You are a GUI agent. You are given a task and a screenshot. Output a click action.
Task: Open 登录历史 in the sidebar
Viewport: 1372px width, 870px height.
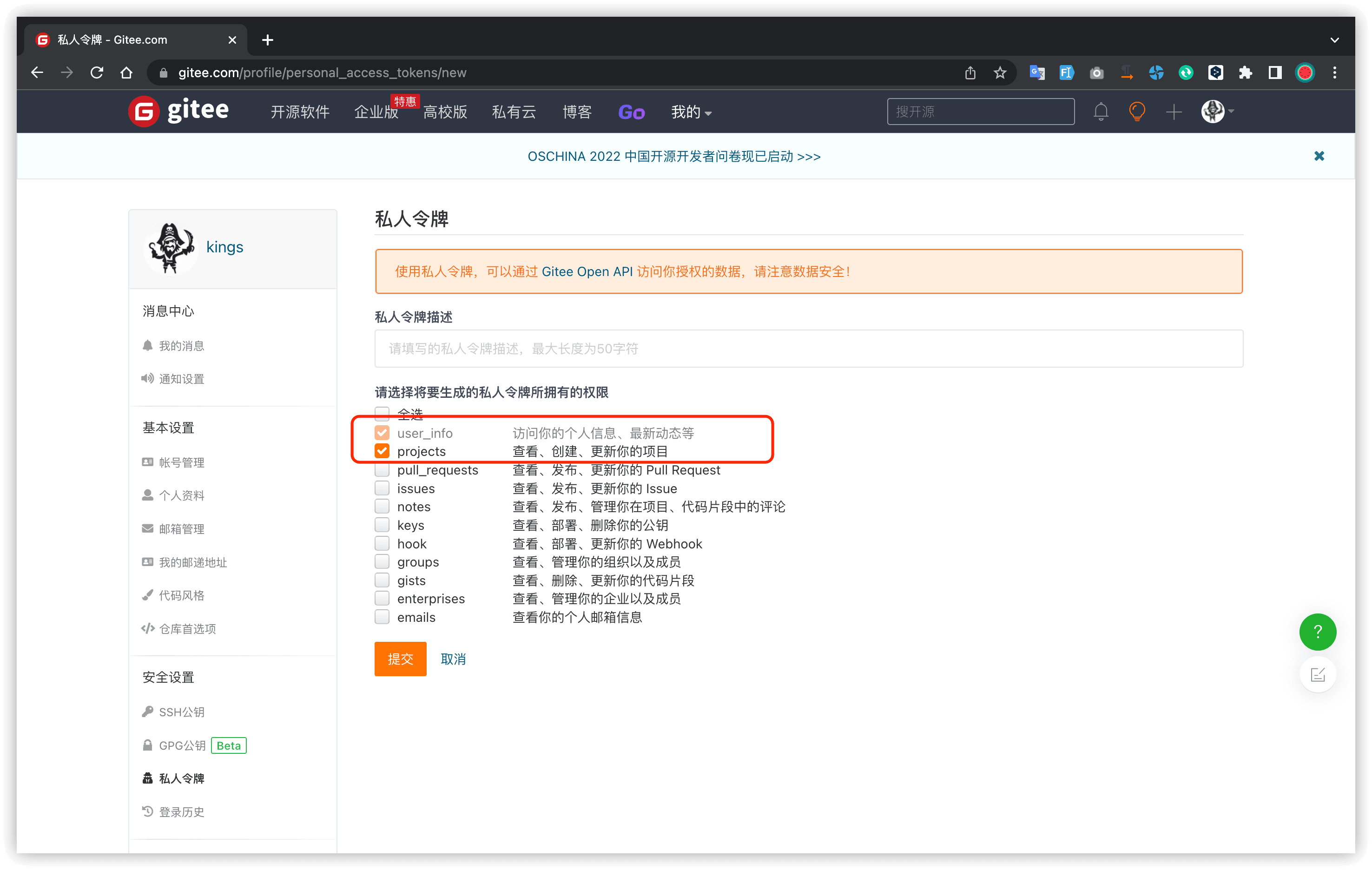click(181, 811)
